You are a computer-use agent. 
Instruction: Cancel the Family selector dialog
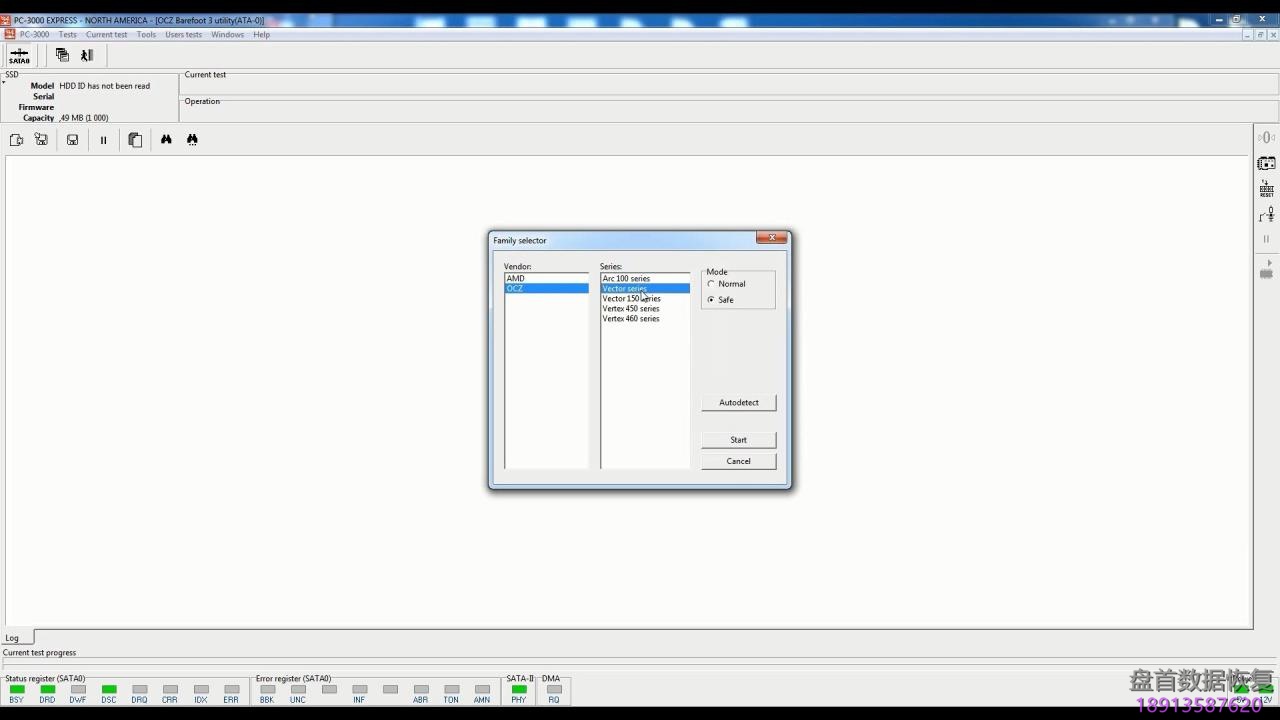[x=738, y=461]
